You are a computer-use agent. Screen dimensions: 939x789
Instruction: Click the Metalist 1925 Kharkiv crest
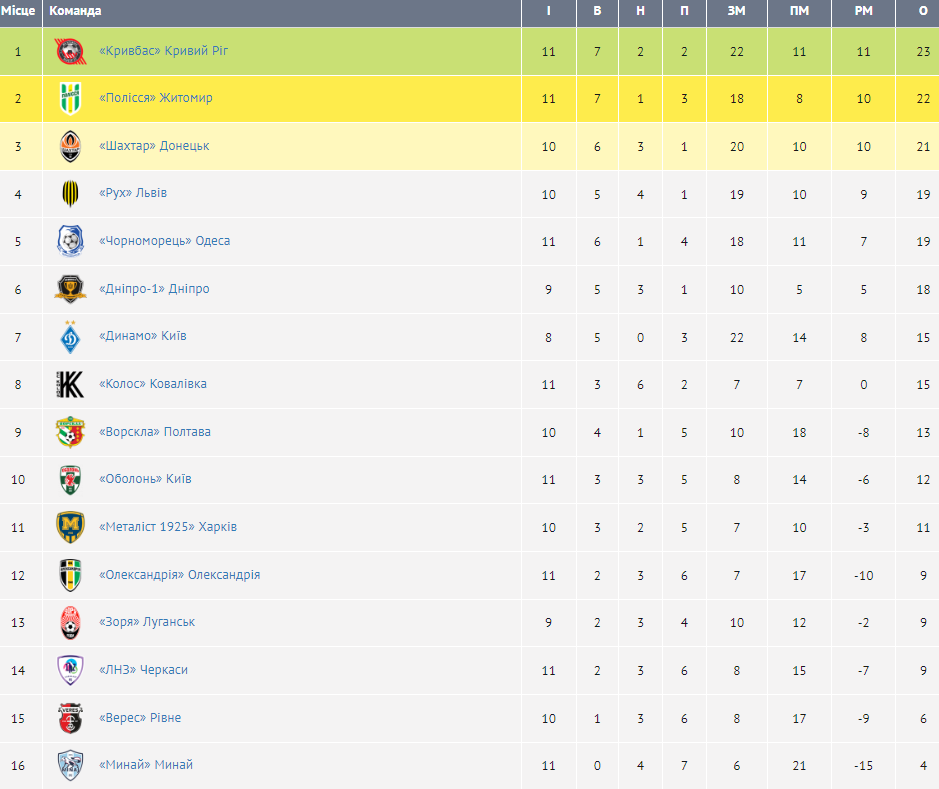(x=70, y=527)
